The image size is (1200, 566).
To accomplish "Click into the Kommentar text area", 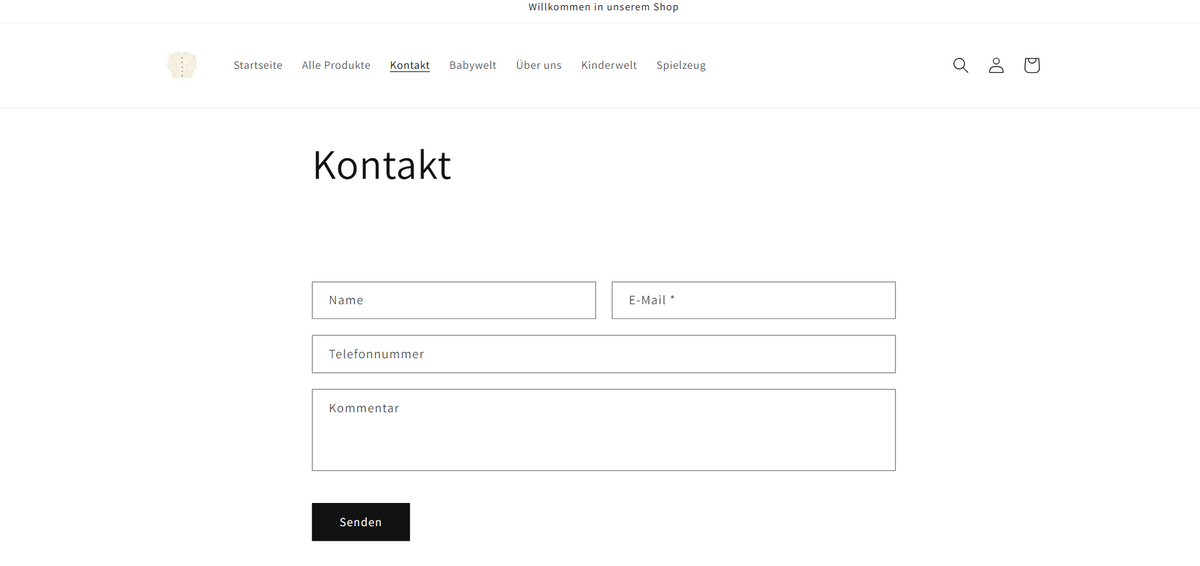I will tap(604, 430).
